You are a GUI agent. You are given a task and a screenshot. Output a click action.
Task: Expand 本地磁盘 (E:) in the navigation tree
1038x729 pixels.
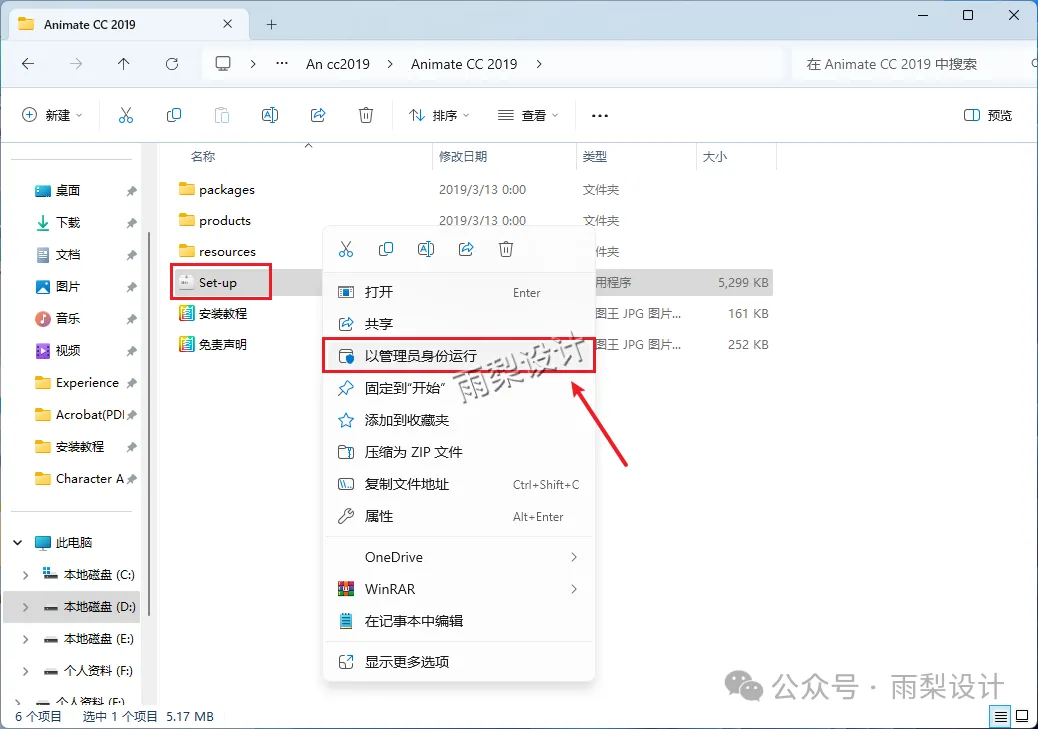coord(25,639)
